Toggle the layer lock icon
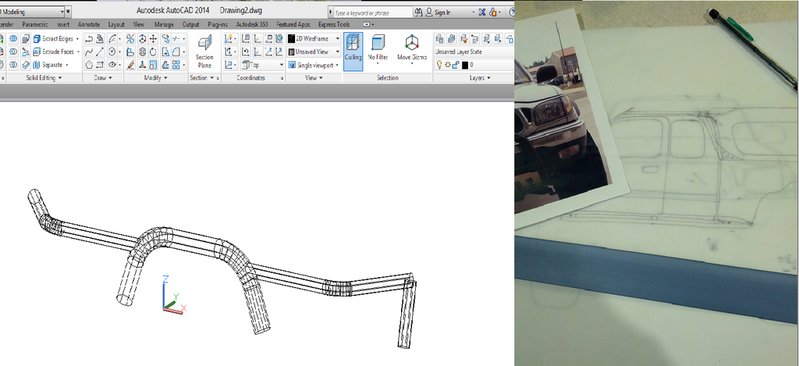Viewport: 799px width, 366px height. click(x=456, y=65)
